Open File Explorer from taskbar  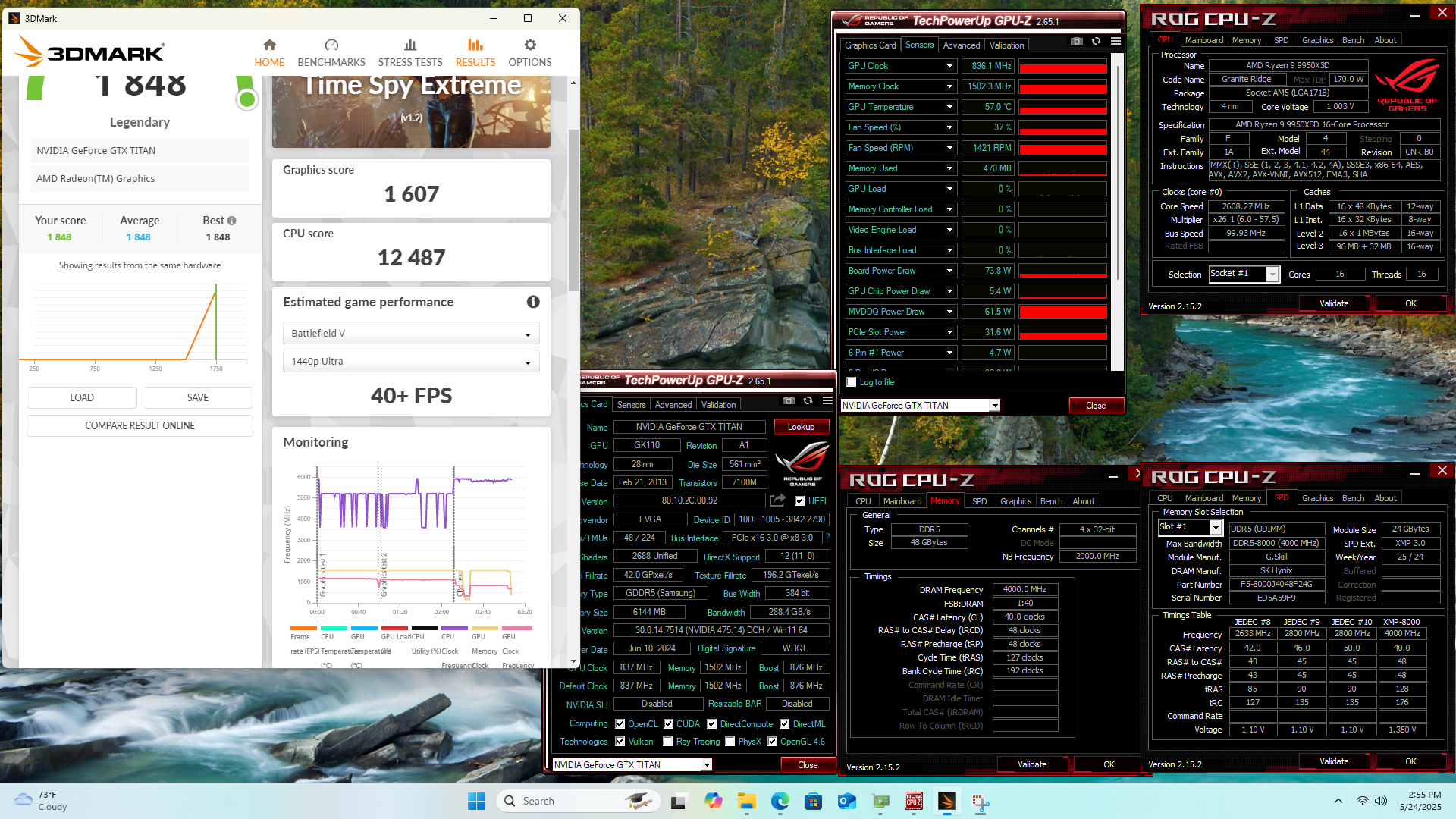coord(746,801)
